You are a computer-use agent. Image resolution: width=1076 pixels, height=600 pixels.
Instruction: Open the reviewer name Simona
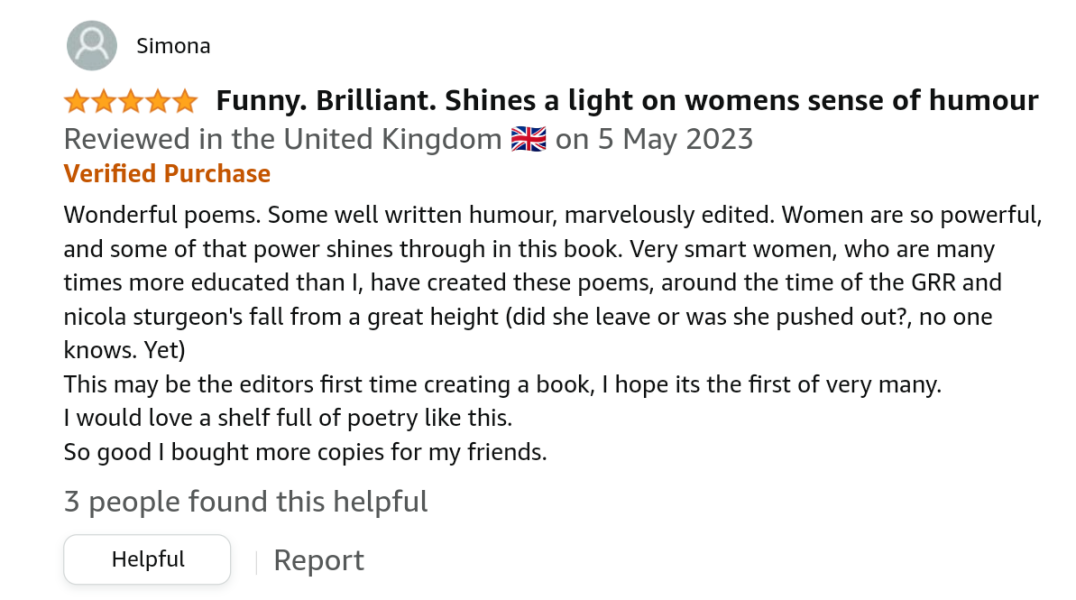tap(173, 45)
